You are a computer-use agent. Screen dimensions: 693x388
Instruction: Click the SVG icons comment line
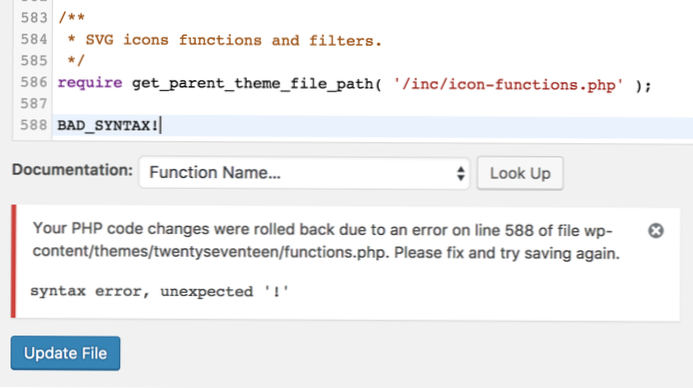(x=225, y=40)
